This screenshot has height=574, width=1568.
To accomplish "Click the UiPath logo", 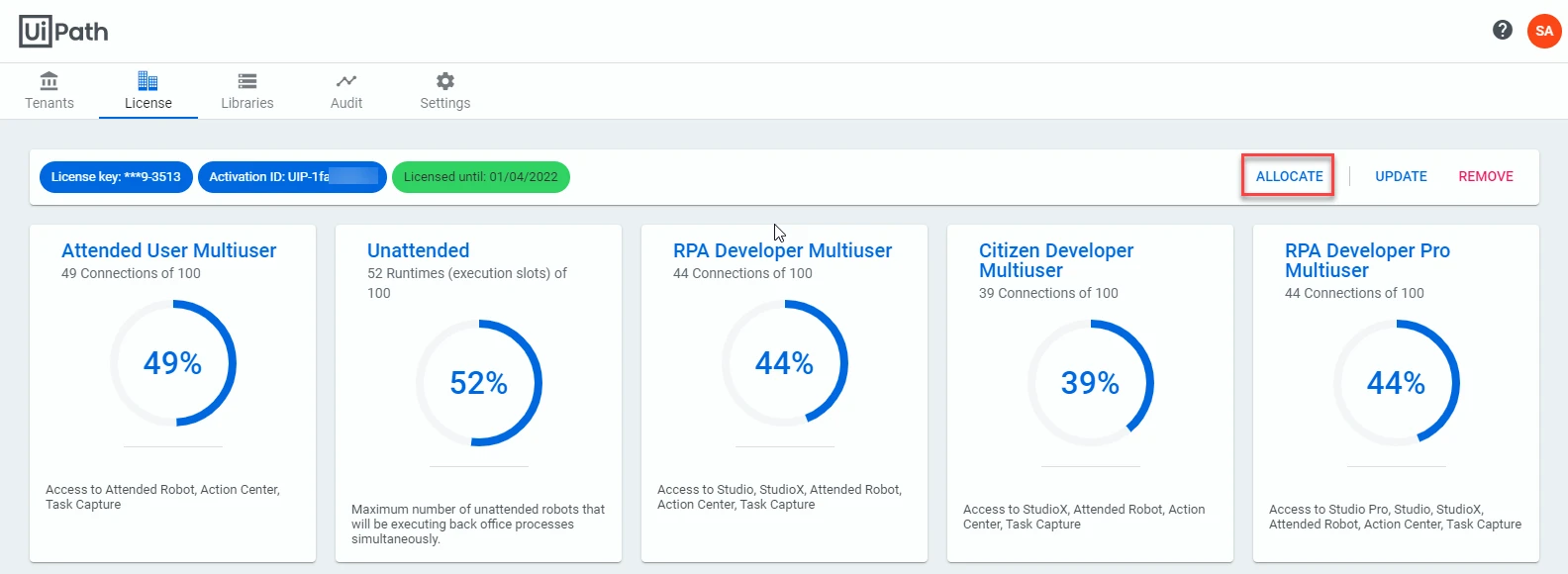I will [63, 32].
